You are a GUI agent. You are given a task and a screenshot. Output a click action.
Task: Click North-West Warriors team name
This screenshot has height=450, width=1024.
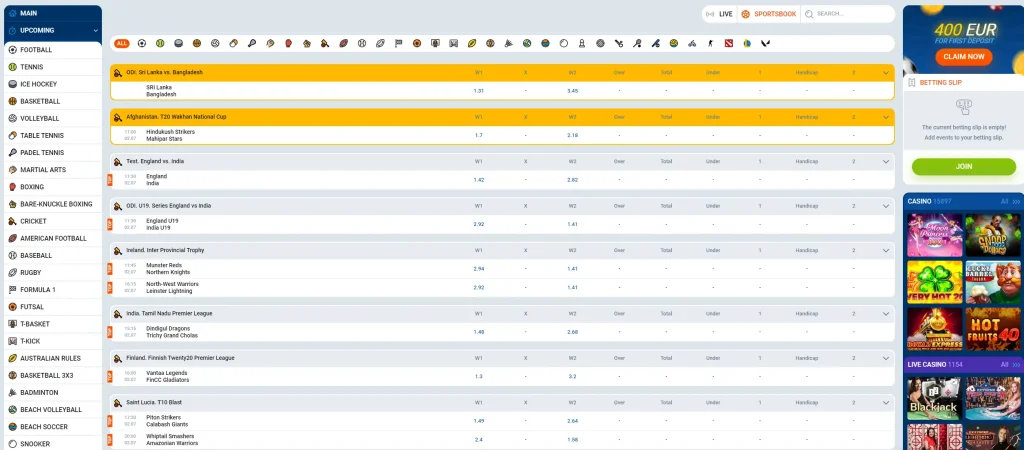coord(172,284)
